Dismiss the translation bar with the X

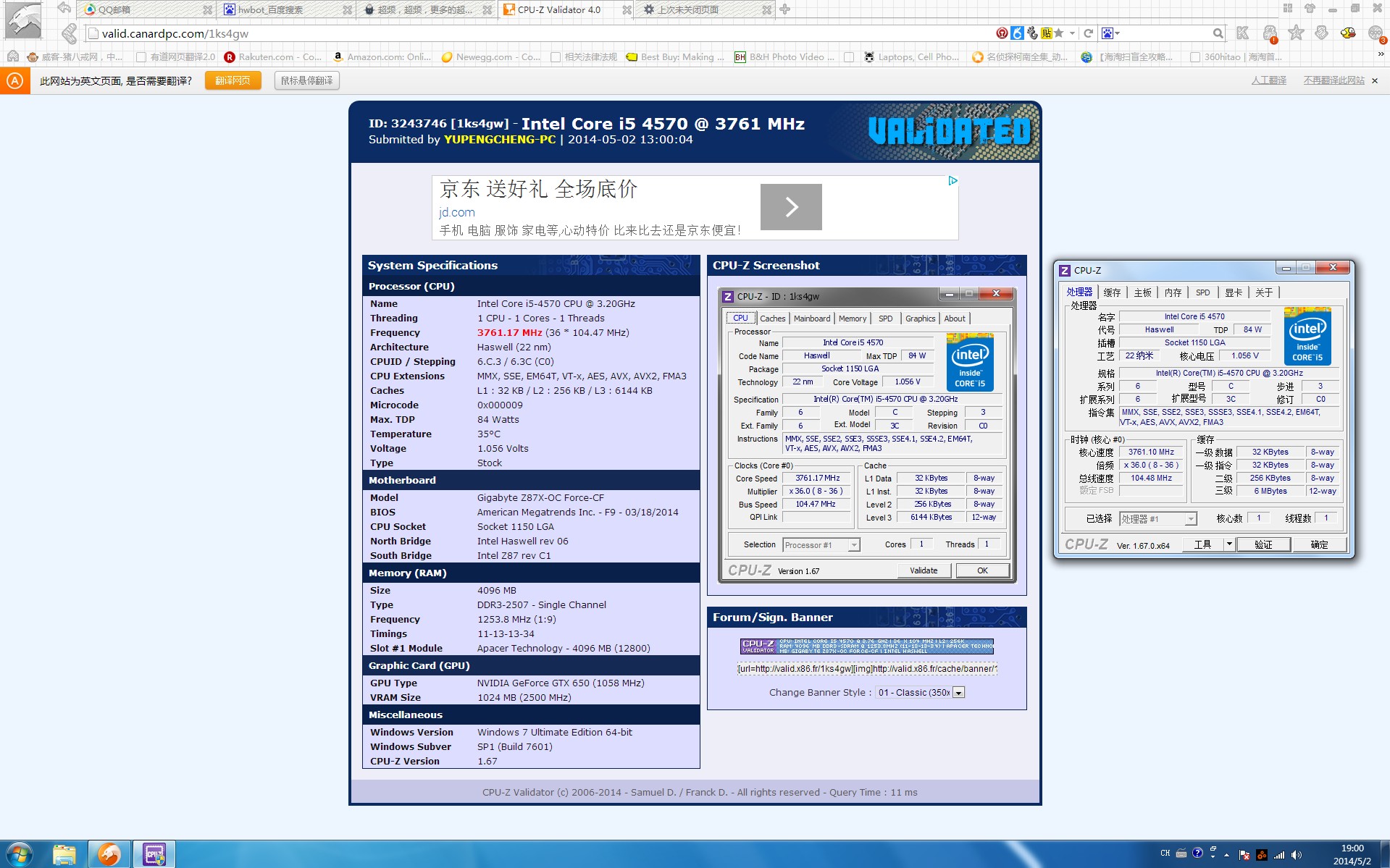click(x=1375, y=80)
